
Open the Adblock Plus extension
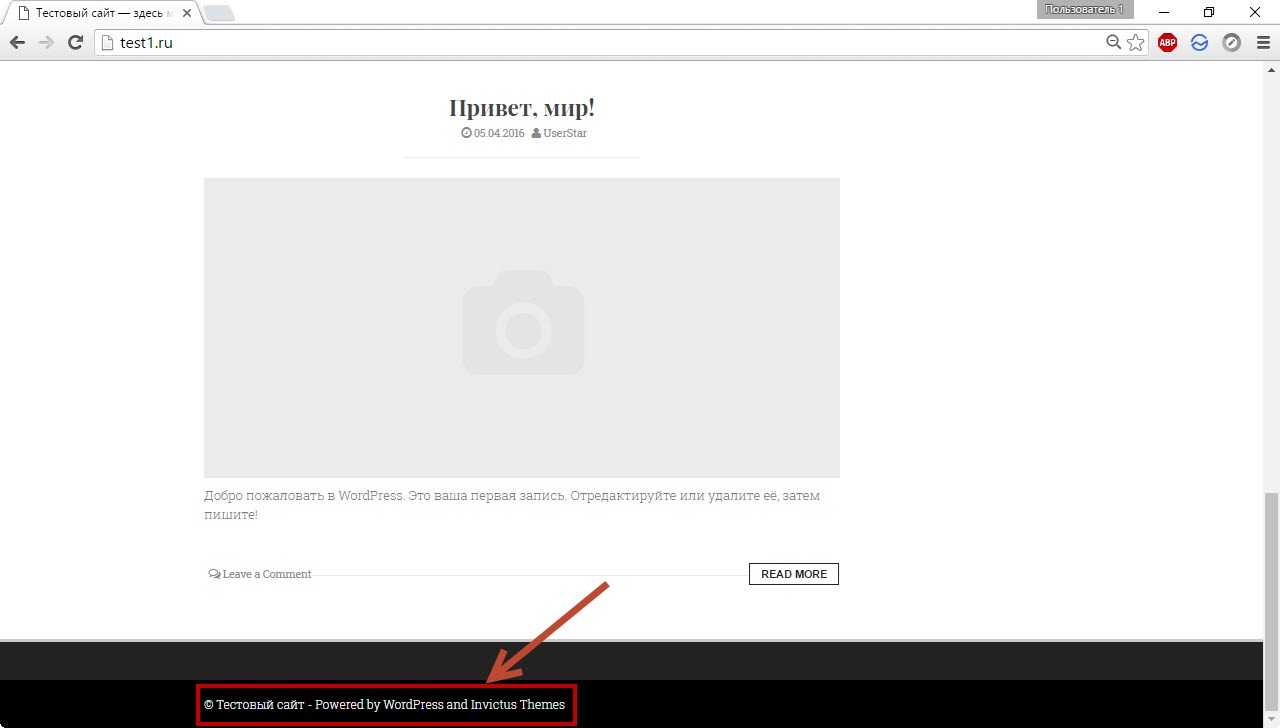(1167, 42)
